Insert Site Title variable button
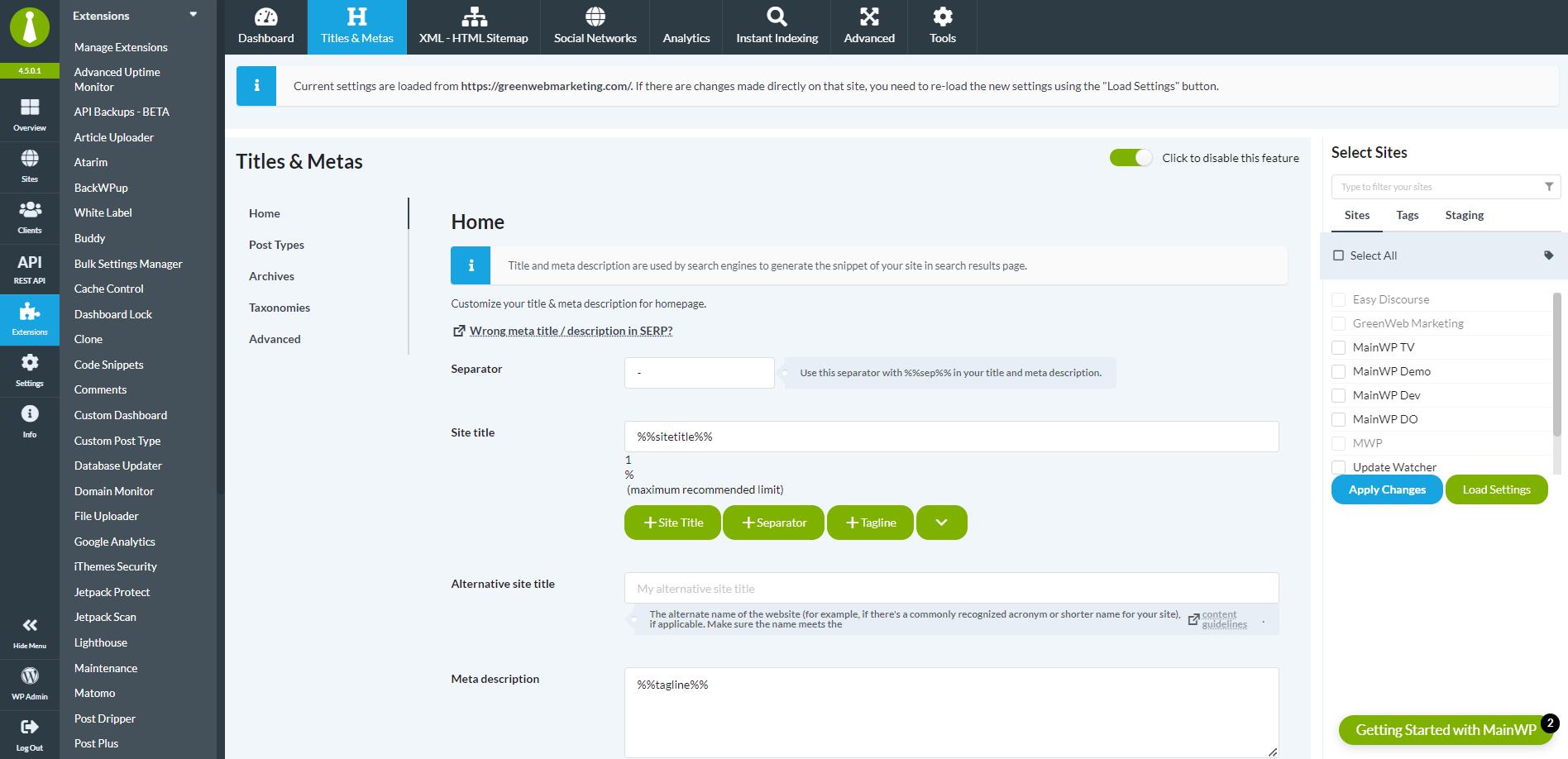This screenshot has width=1568, height=759. click(x=672, y=523)
